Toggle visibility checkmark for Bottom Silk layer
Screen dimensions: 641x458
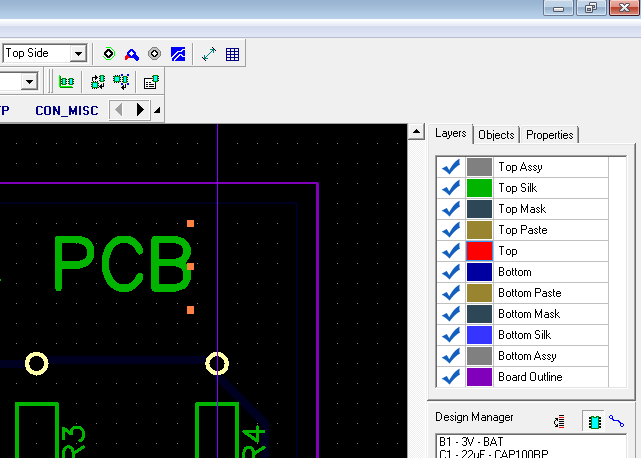(451, 335)
